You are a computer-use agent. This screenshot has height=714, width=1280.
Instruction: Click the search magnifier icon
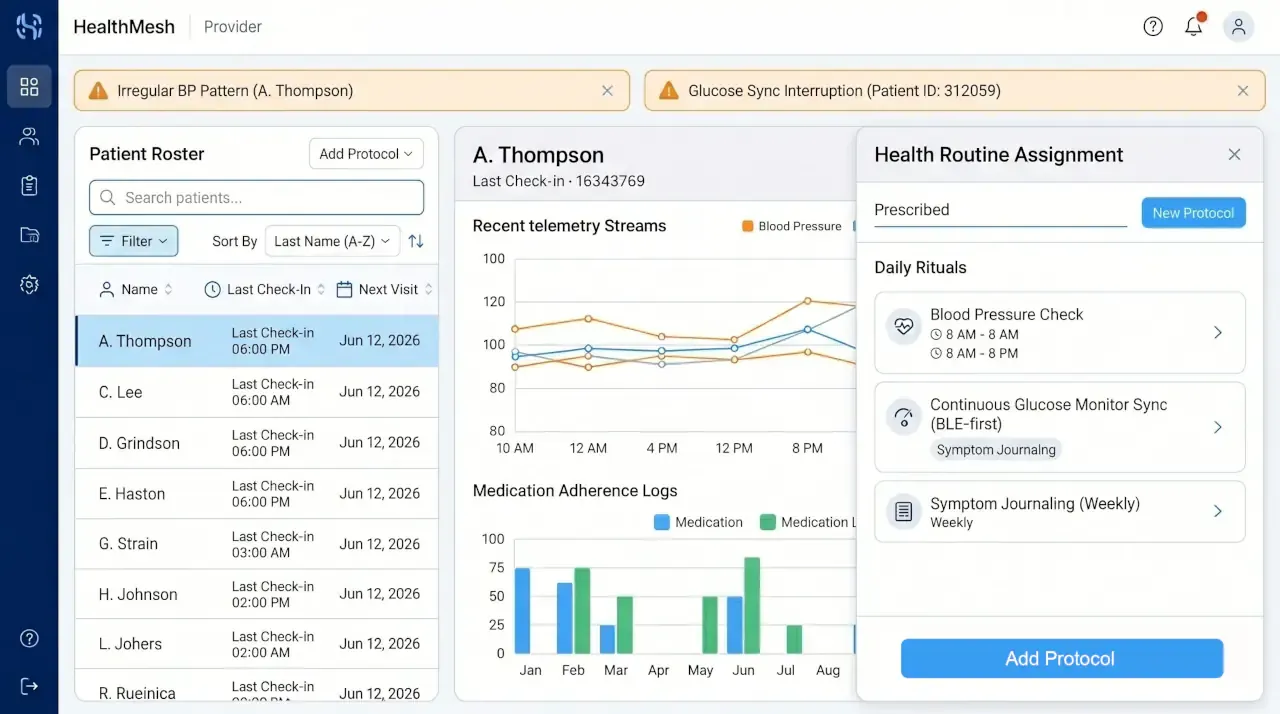(108, 198)
